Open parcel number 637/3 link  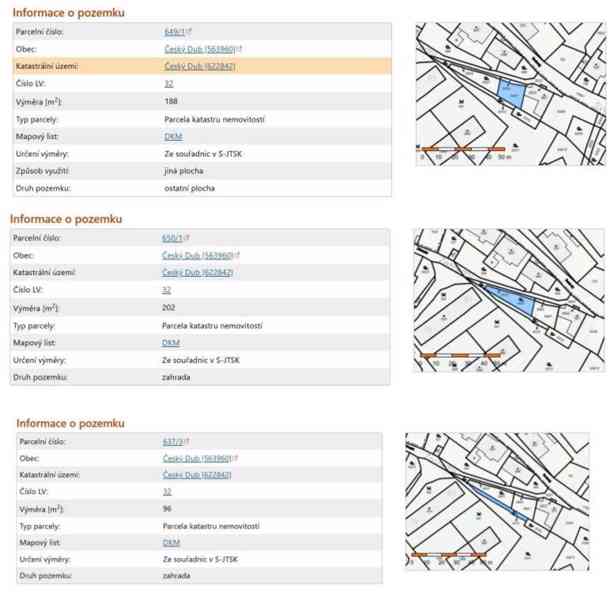pos(172,442)
